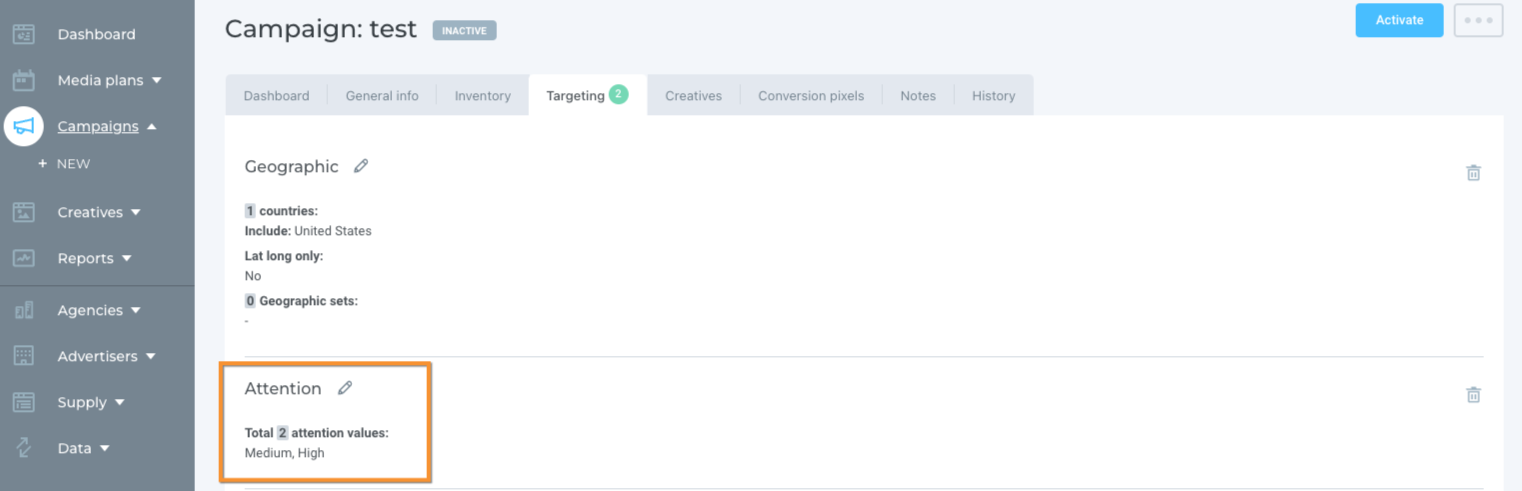Click the NEW campaign link
This screenshot has width=1522, height=491.
pyautogui.click(x=73, y=163)
